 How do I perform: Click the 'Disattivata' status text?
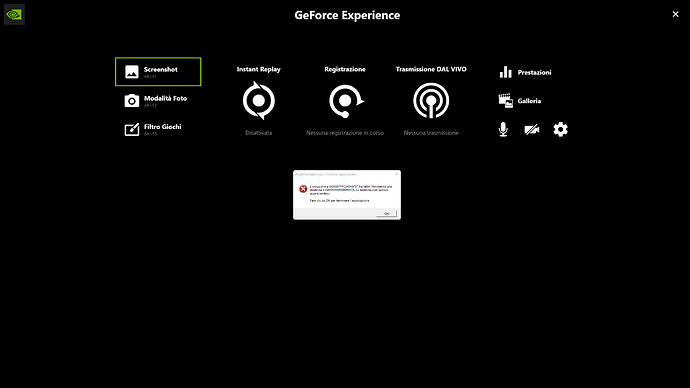pos(259,133)
